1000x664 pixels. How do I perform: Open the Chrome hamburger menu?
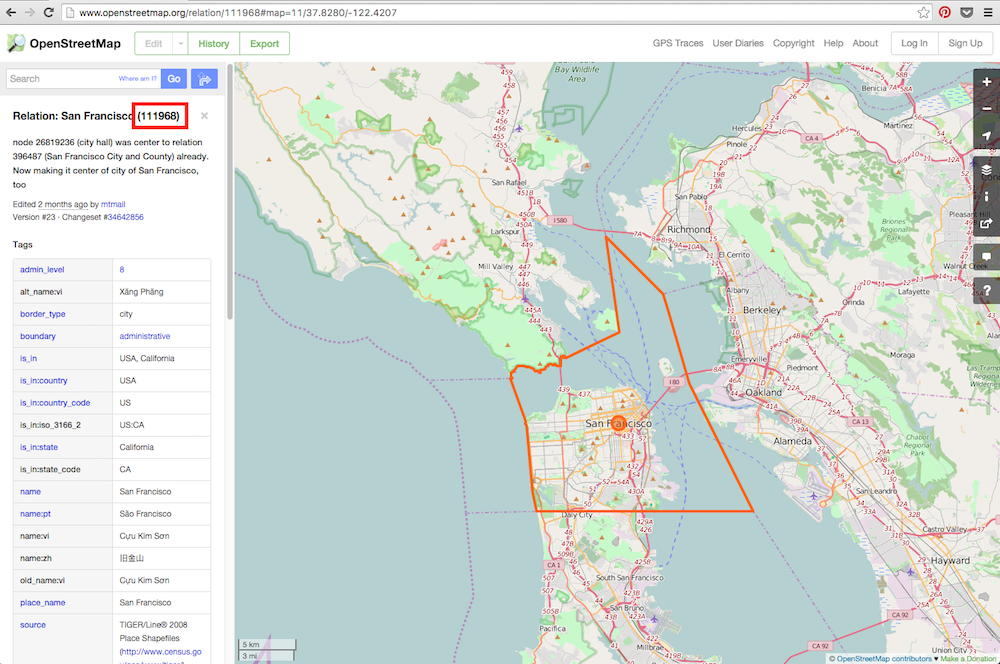[x=988, y=12]
